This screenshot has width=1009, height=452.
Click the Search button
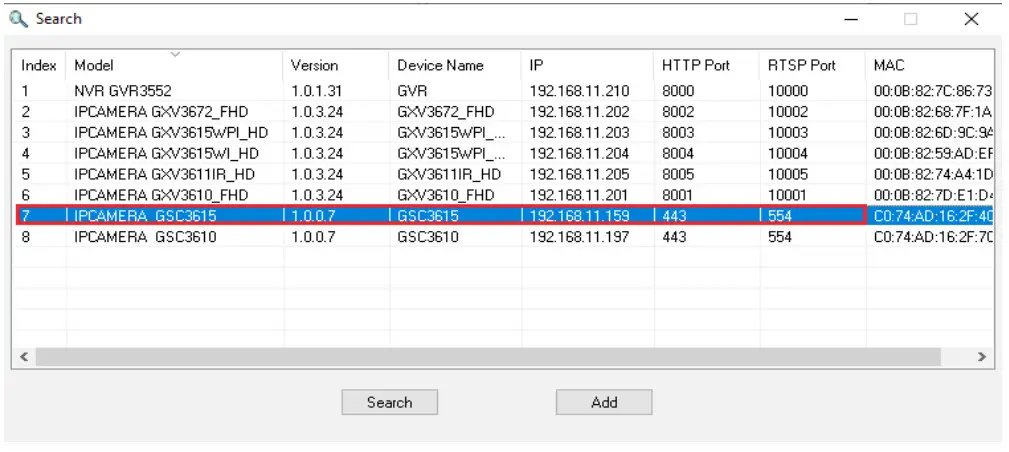(389, 402)
